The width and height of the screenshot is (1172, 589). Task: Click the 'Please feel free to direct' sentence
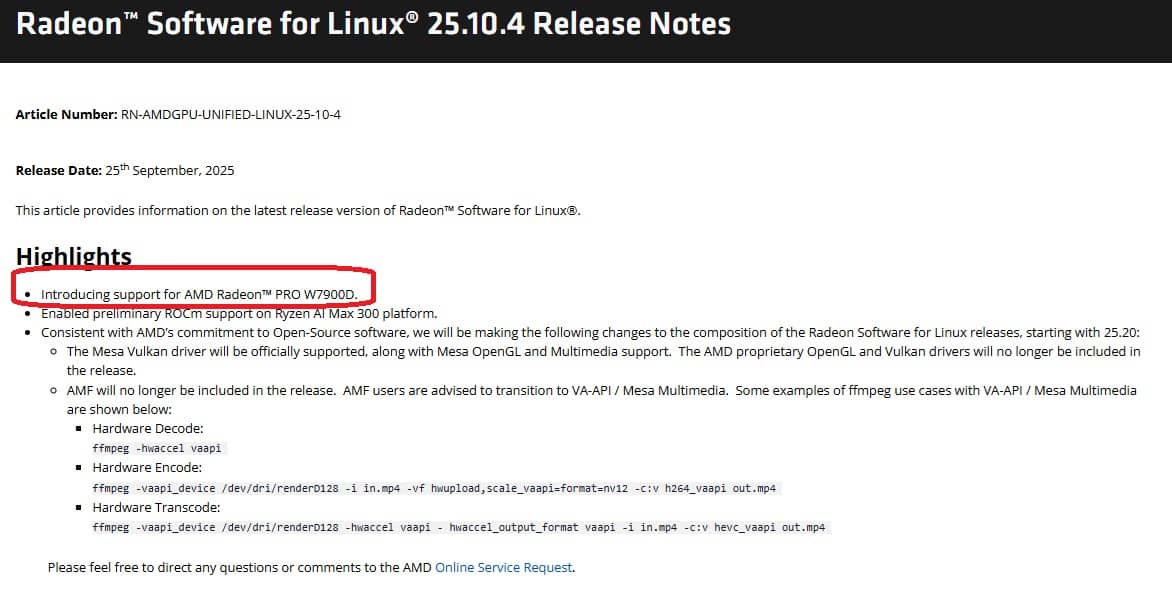240,567
